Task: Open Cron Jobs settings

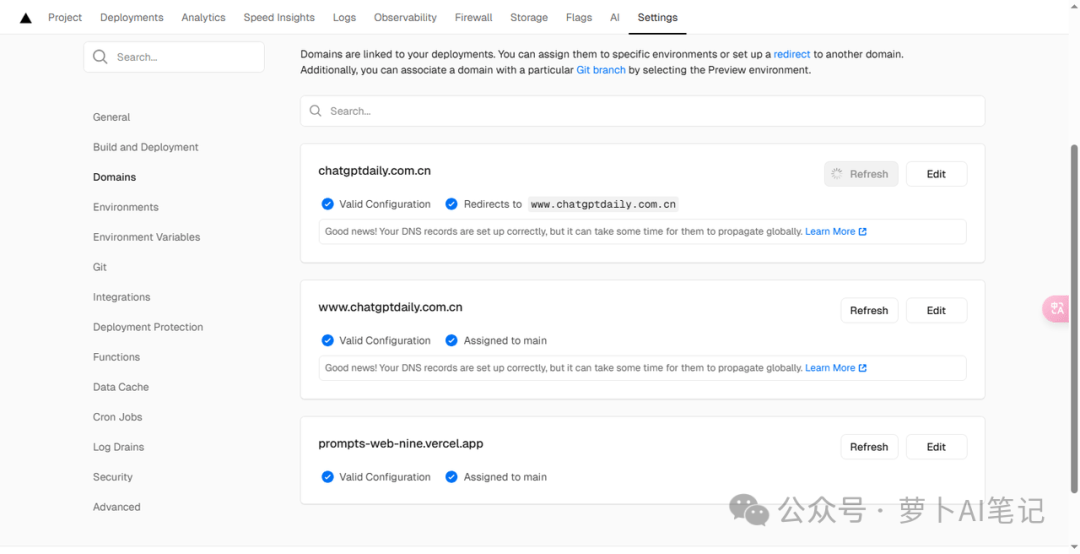Action: [118, 417]
